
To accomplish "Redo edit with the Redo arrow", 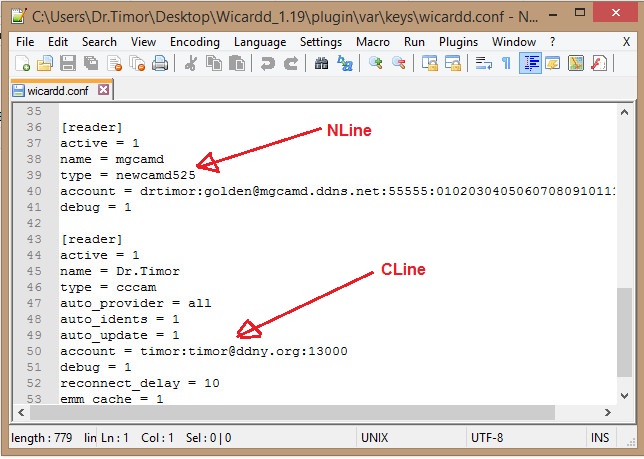I will (x=291, y=64).
